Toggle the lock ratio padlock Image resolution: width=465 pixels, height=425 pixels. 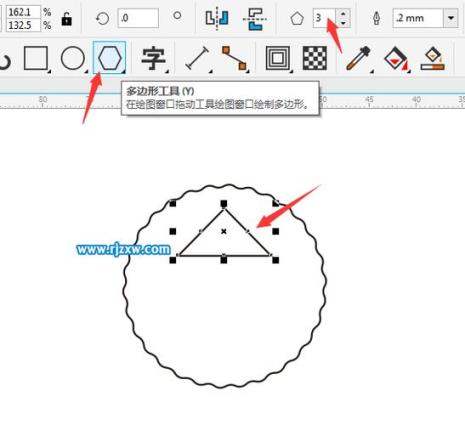[x=67, y=19]
